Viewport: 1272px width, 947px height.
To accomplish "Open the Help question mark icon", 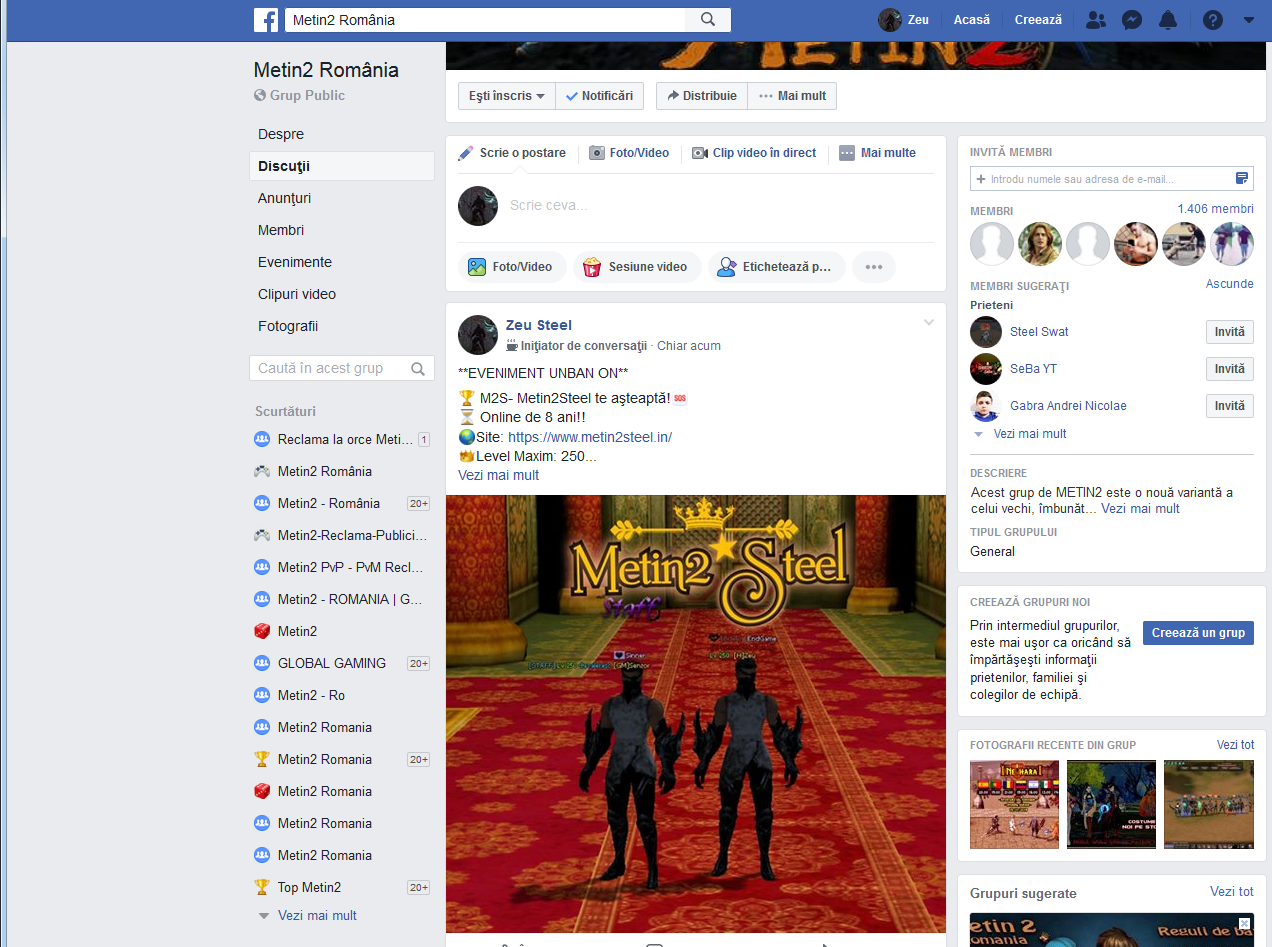I will click(x=1213, y=20).
